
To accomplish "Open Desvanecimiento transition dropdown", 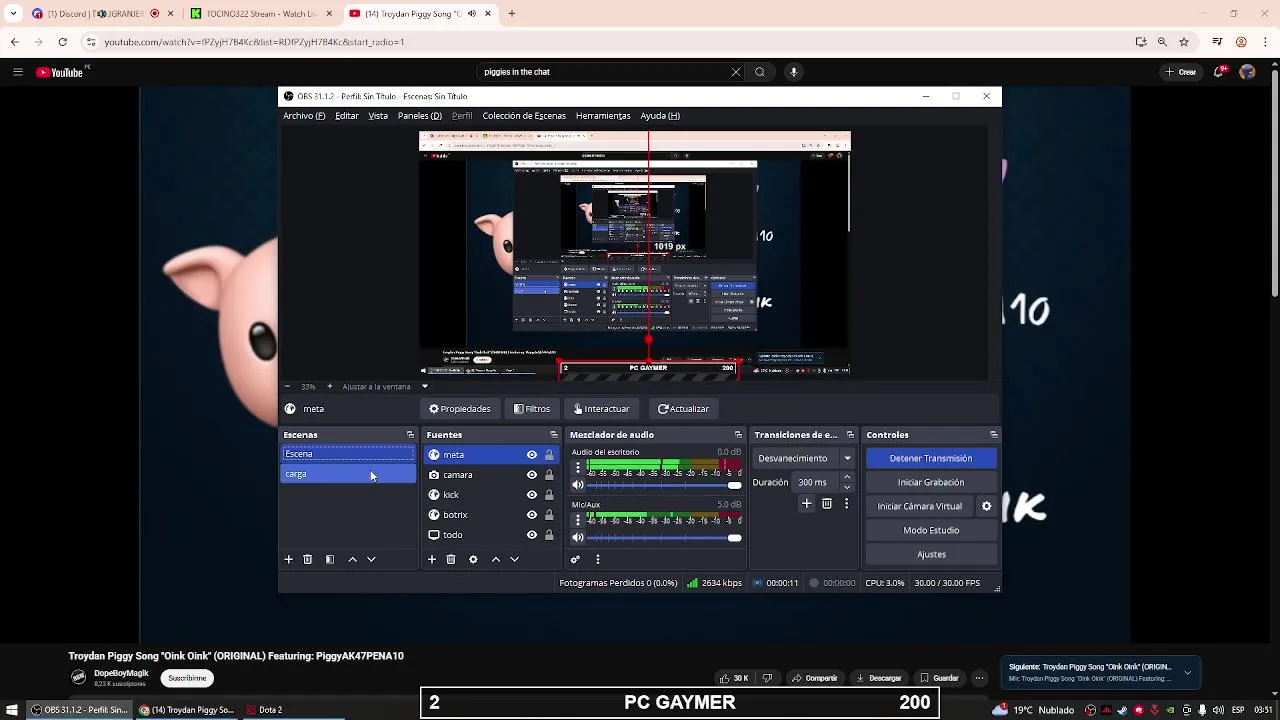I will 805,458.
